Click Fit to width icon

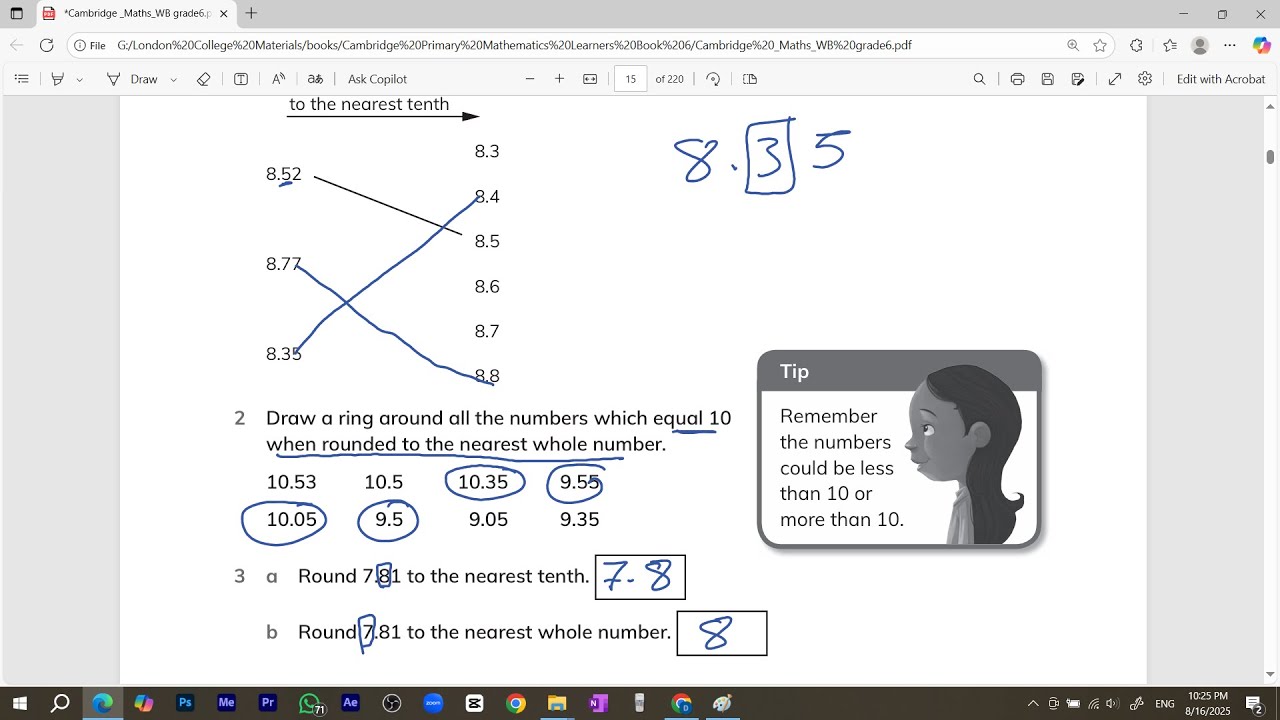tap(590, 79)
